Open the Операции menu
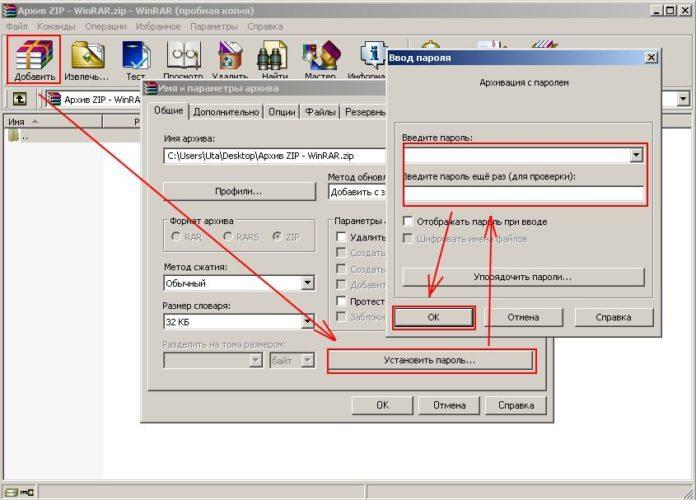The width and height of the screenshot is (696, 500). tap(106, 27)
